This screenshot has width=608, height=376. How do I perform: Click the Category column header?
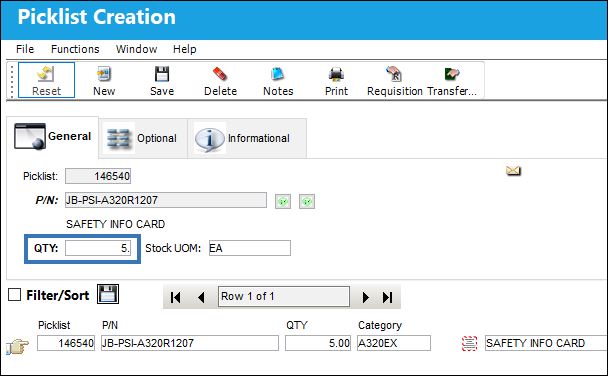(x=380, y=325)
